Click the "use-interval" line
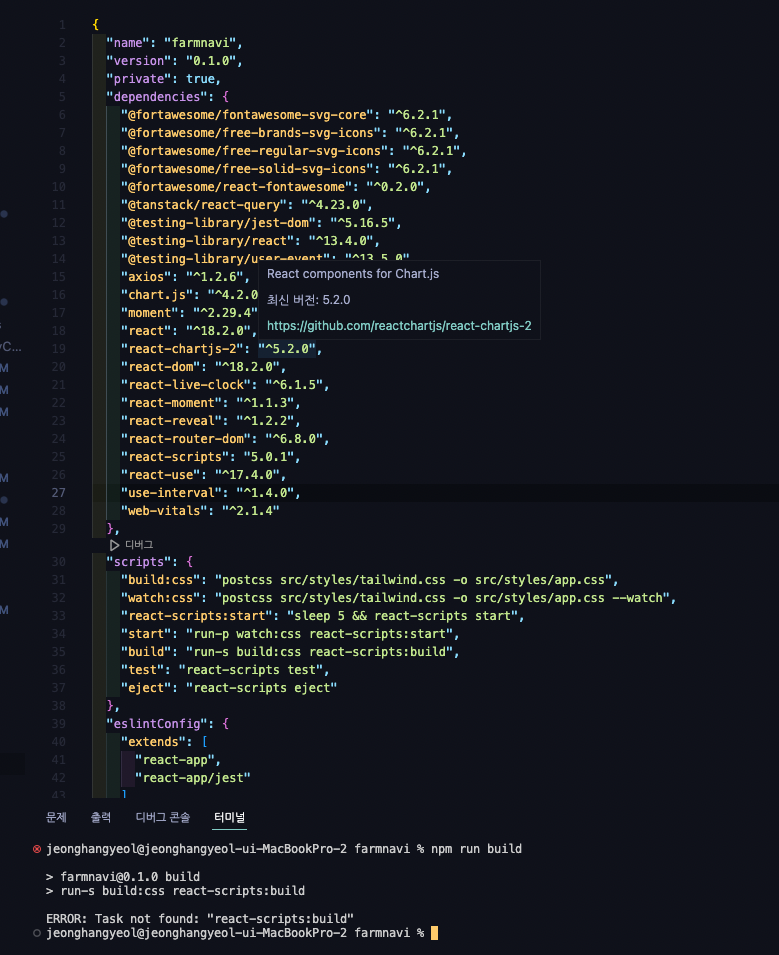779x955 pixels. [211, 493]
